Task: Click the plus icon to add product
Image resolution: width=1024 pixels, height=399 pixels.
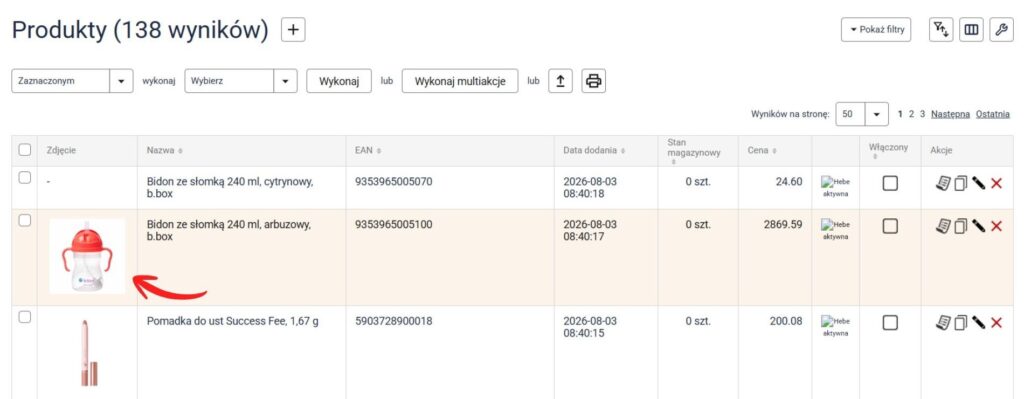Action: pos(293,30)
